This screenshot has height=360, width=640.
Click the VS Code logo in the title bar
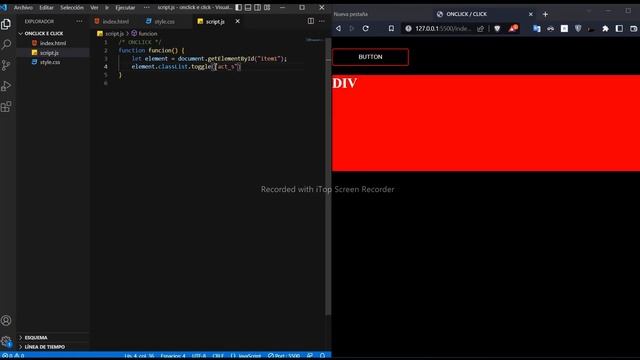click(4, 7)
